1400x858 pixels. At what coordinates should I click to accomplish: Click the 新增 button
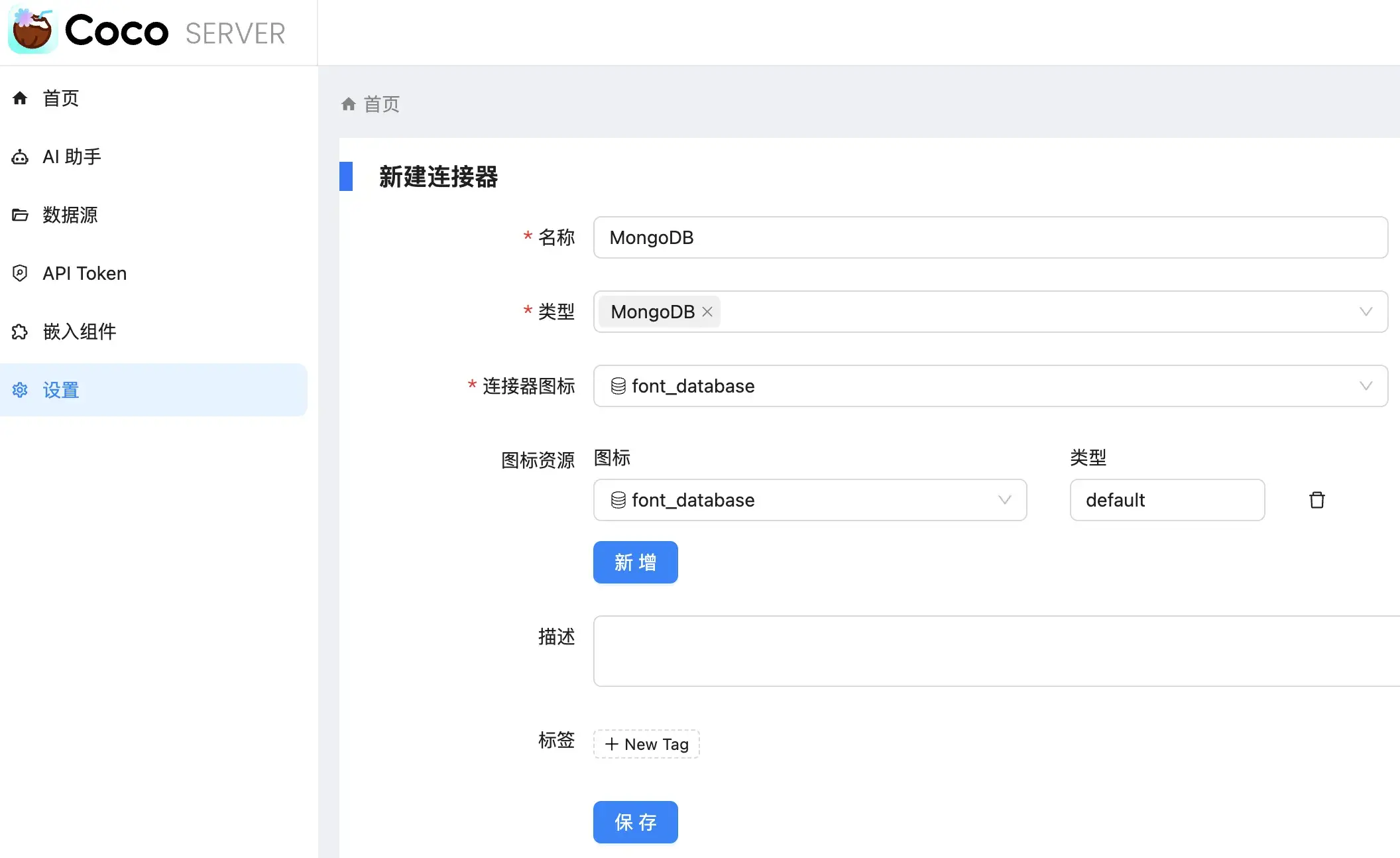tap(635, 562)
